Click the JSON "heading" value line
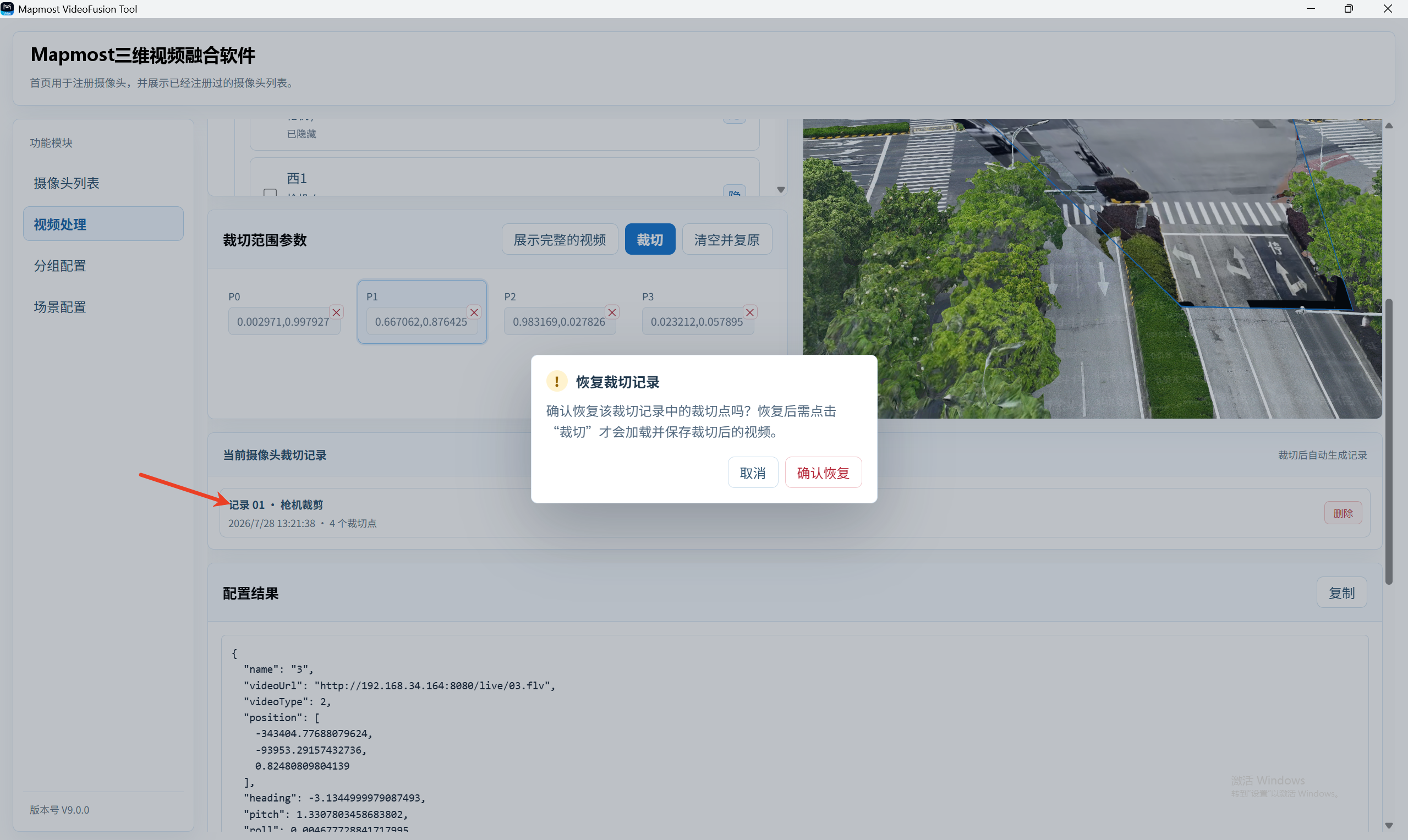 [x=335, y=798]
